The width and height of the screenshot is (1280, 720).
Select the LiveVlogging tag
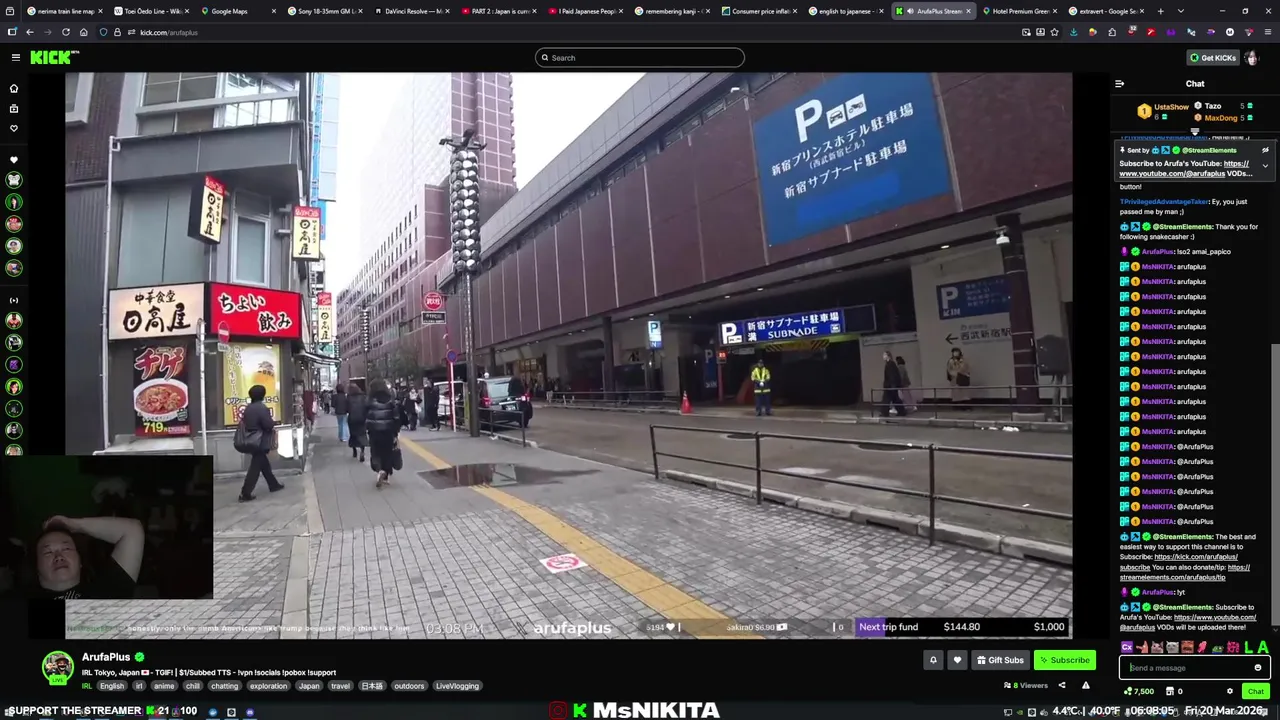(457, 686)
